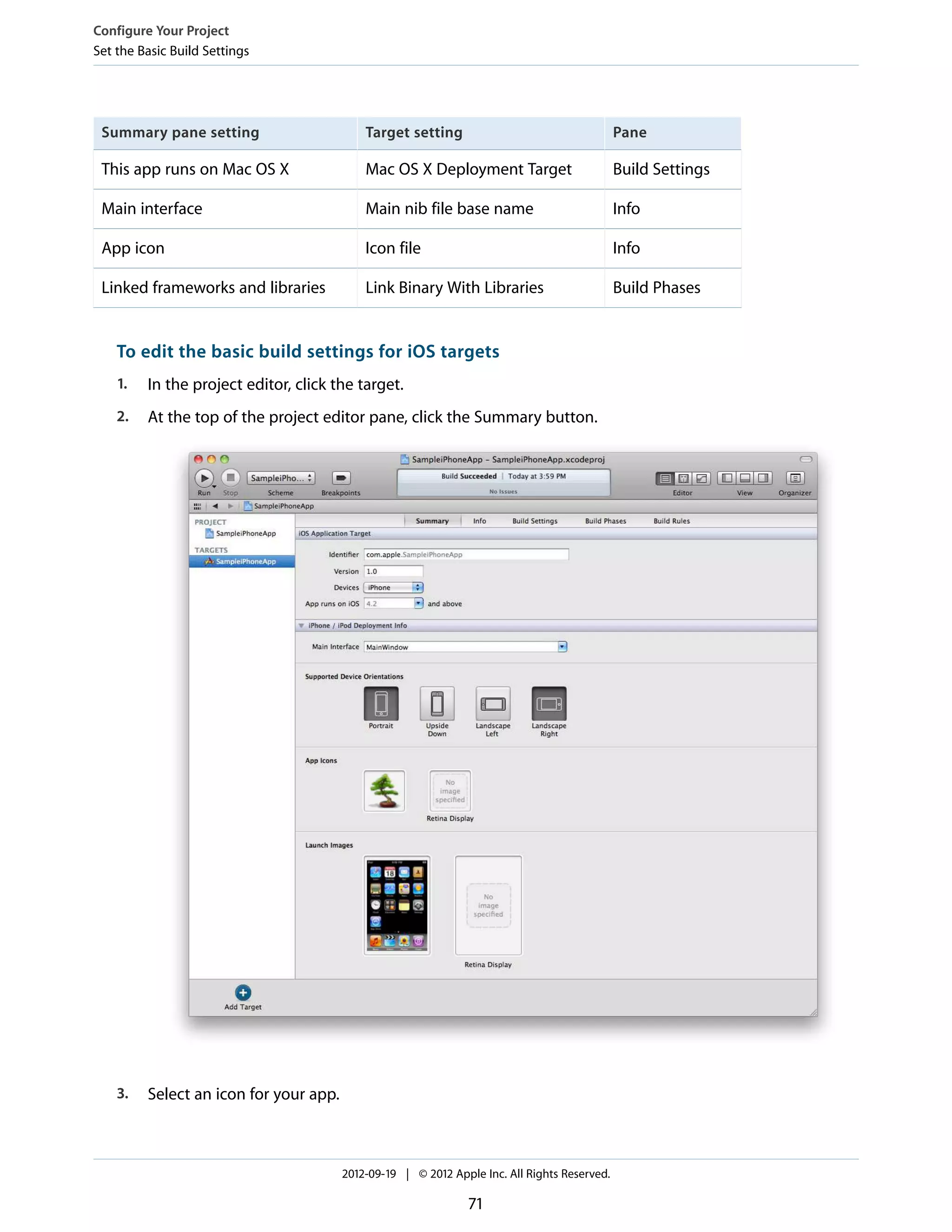952x1232 pixels.
Task: Open the Main Interface combo box arrow
Action: tap(562, 647)
